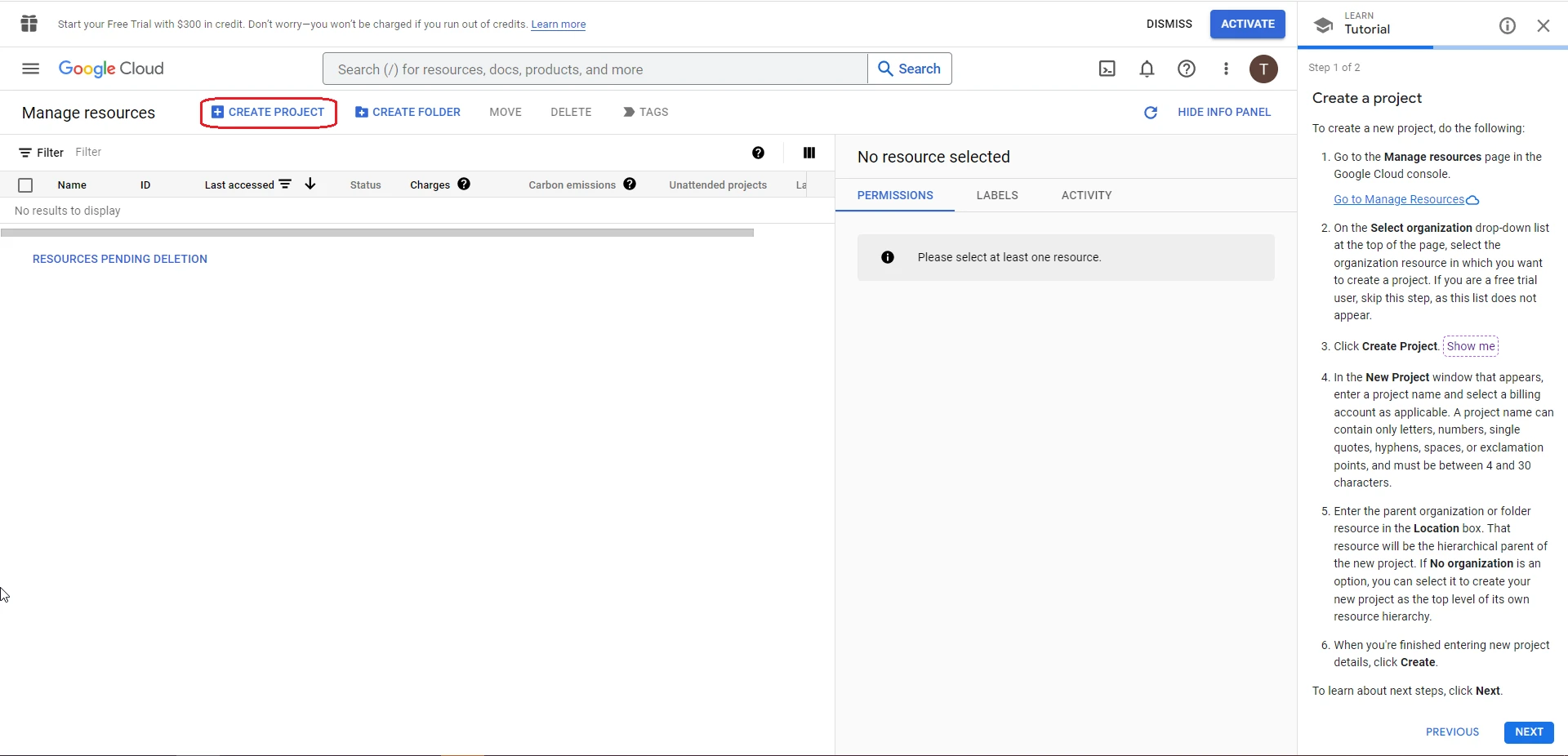Sort by the ID column header
The image size is (1568, 756).
tap(145, 185)
